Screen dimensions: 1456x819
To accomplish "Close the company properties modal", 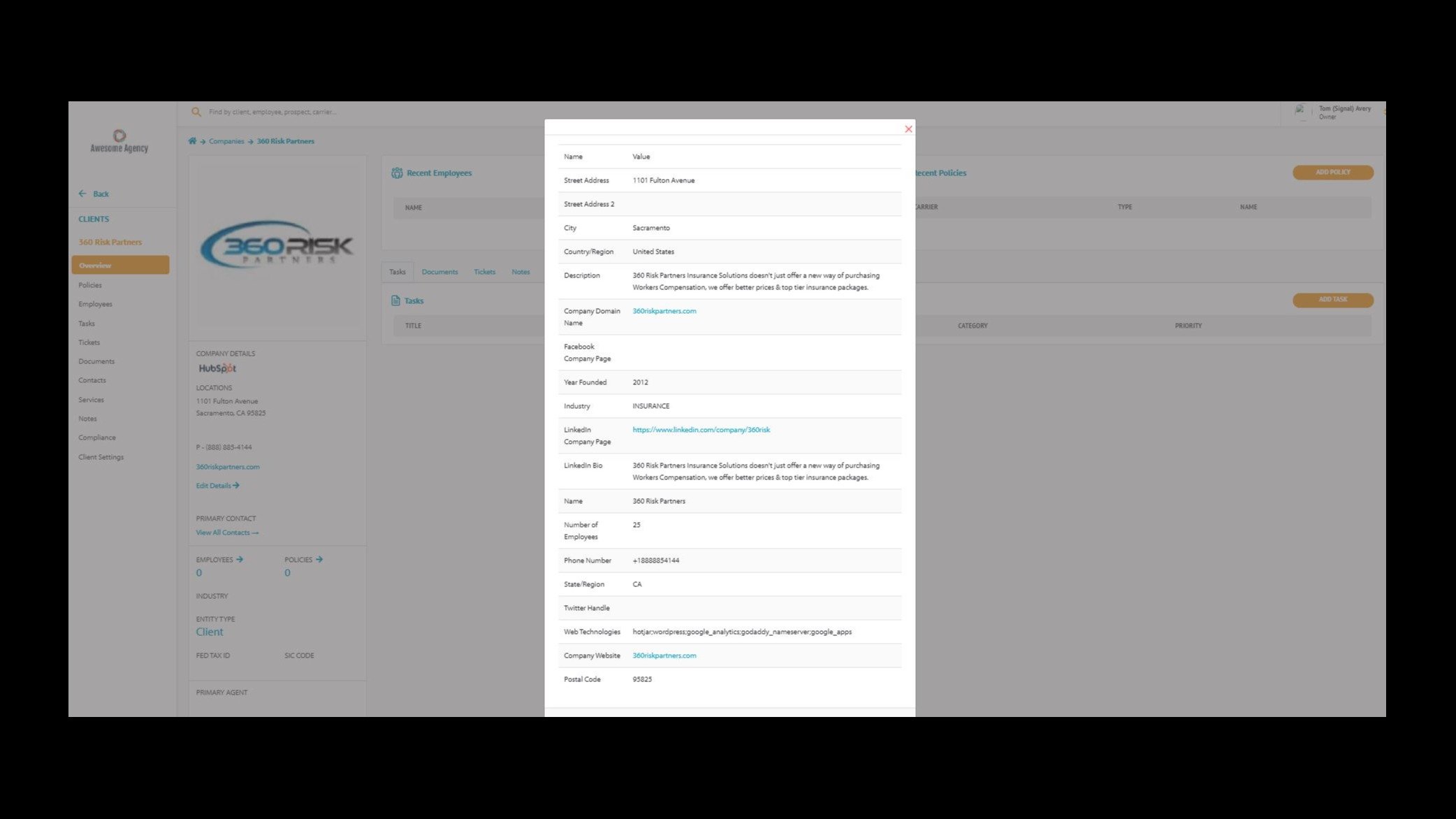I will click(x=908, y=129).
